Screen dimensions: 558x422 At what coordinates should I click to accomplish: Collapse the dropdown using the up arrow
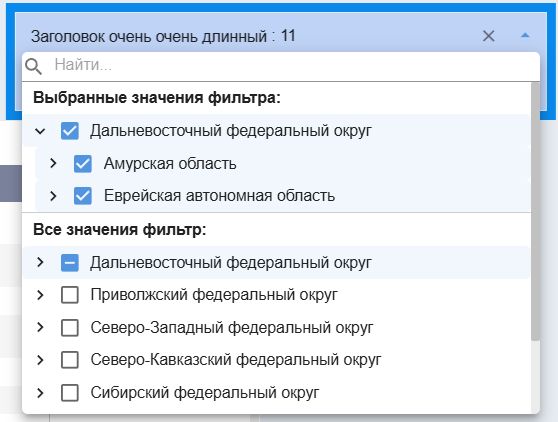(525, 35)
